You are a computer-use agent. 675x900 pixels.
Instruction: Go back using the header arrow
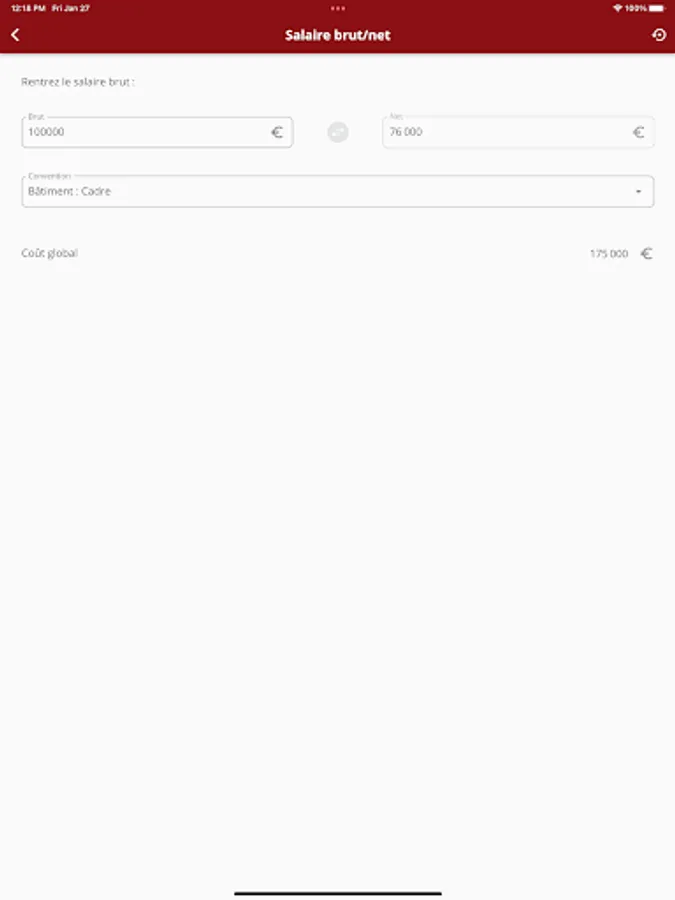coord(15,35)
